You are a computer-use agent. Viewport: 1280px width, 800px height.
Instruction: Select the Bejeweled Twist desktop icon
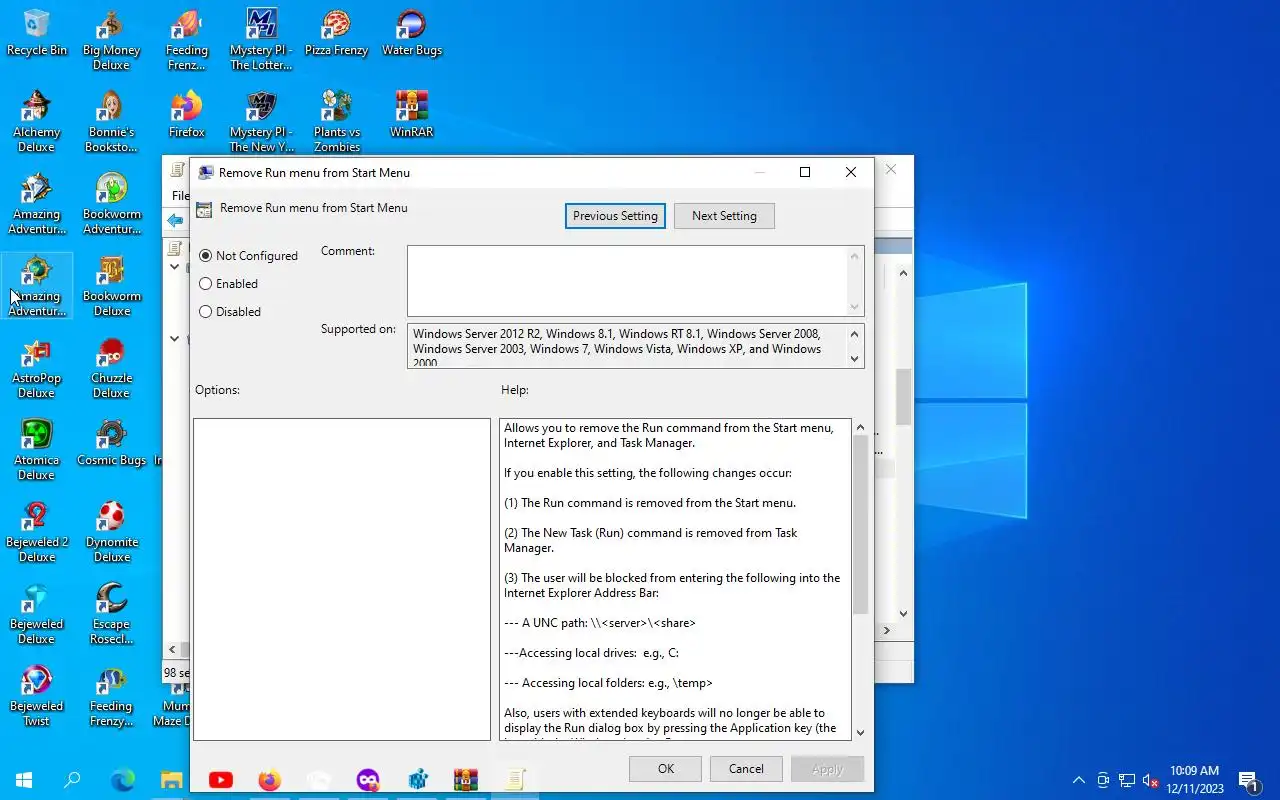pyautogui.click(x=37, y=696)
